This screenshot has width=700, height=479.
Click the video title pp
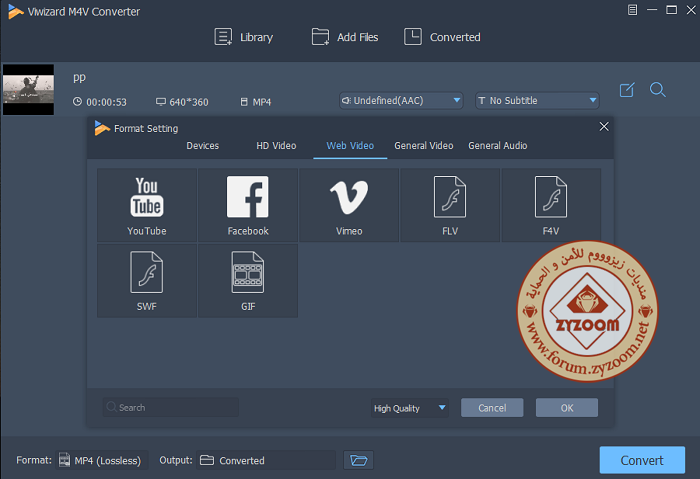tap(79, 78)
